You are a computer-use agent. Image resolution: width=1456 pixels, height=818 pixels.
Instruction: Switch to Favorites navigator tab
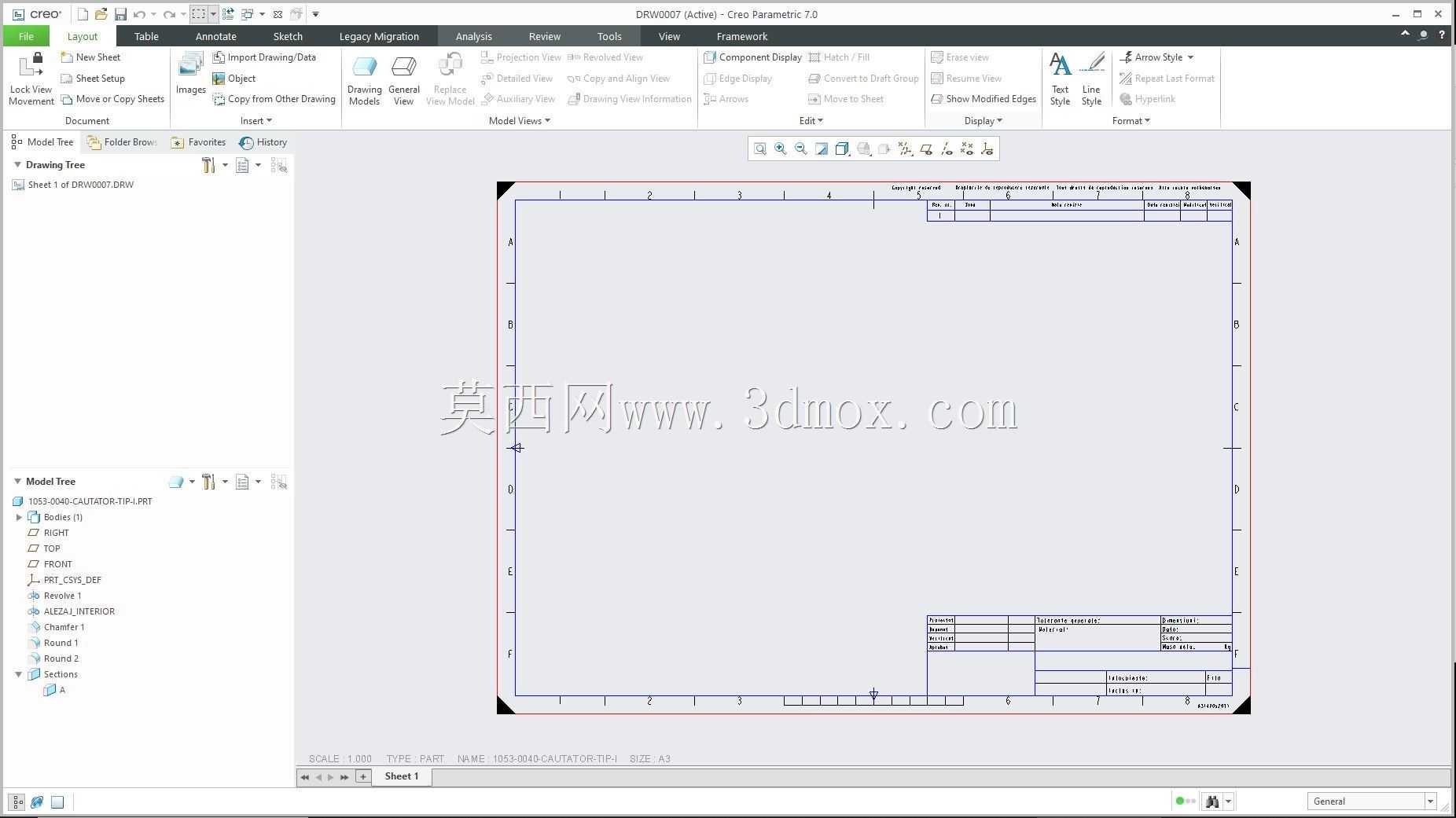[x=199, y=142]
